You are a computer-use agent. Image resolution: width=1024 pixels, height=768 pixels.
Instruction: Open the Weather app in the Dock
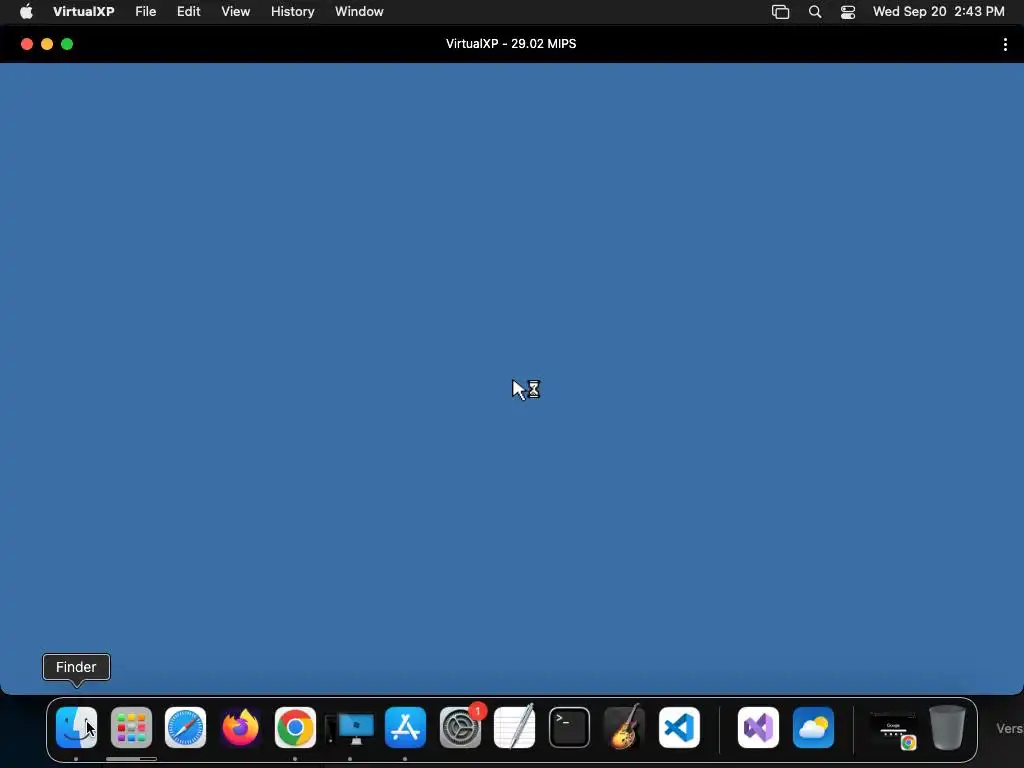[813, 728]
